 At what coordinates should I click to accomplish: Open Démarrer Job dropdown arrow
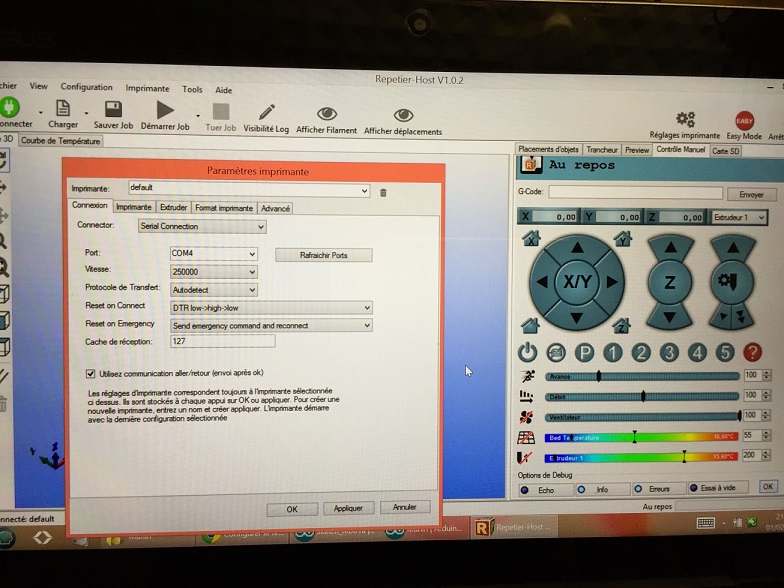(x=198, y=116)
